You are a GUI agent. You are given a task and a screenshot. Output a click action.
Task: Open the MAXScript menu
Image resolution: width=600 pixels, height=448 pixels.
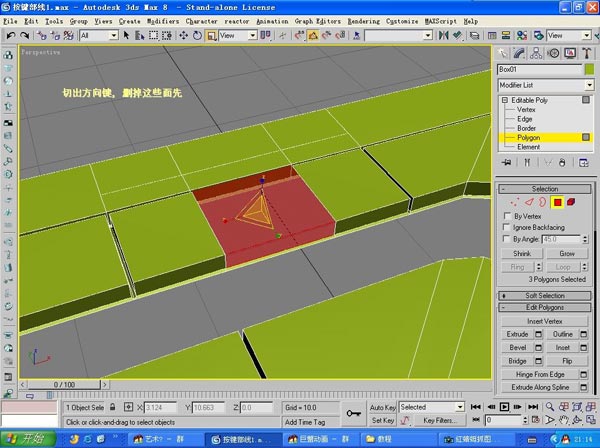[x=441, y=21]
